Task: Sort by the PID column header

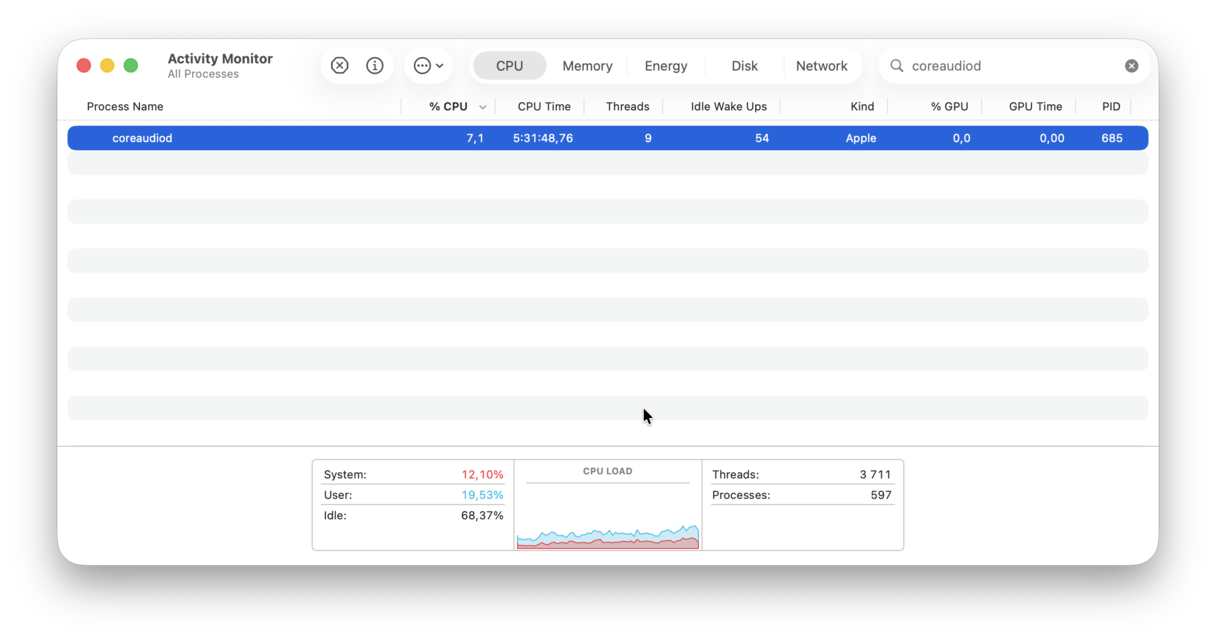Action: tap(1111, 107)
